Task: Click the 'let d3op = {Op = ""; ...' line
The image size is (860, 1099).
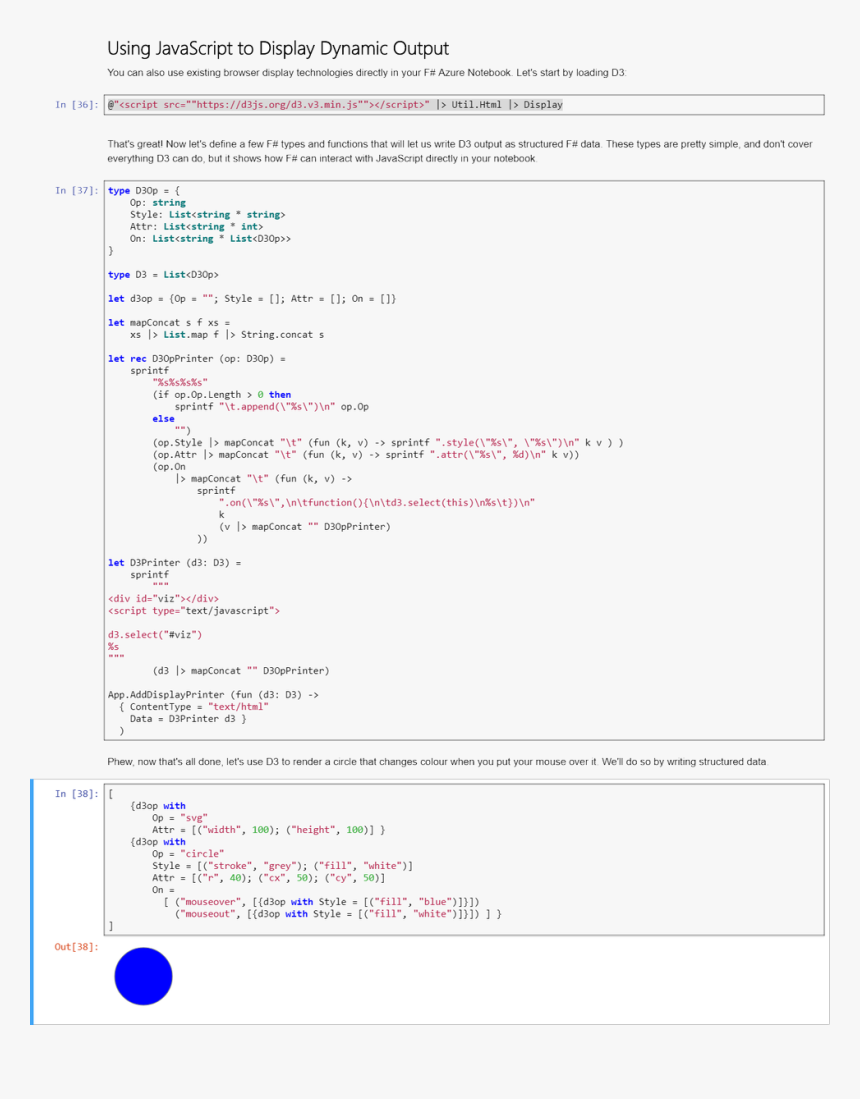Action: [252, 299]
